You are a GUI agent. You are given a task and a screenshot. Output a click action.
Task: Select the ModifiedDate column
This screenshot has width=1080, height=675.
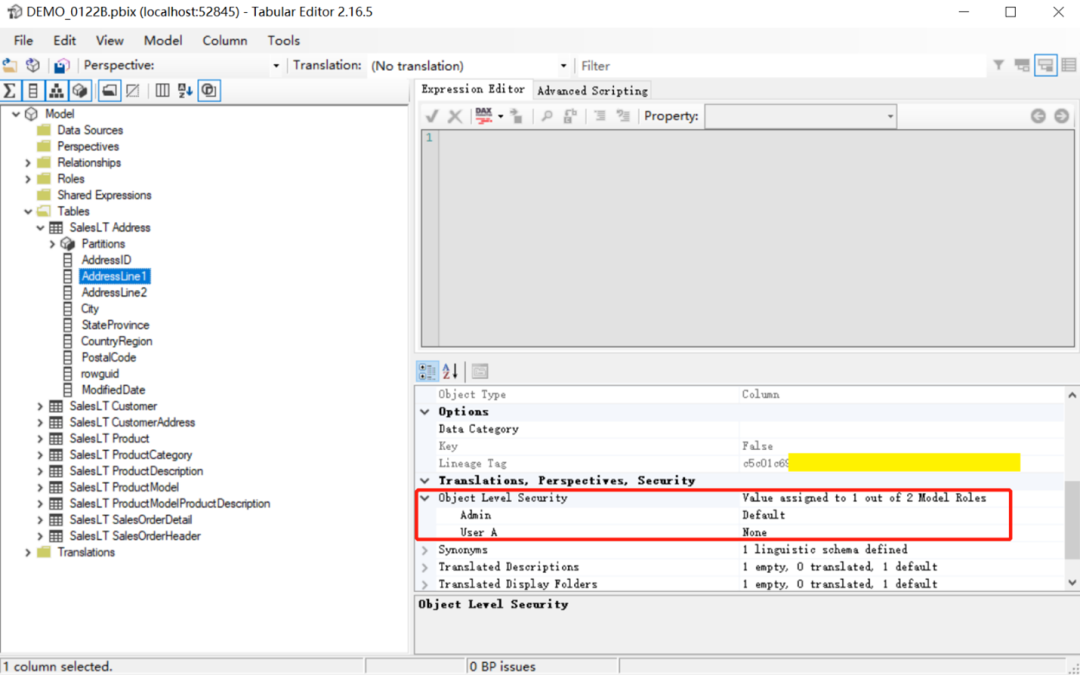[113, 390]
